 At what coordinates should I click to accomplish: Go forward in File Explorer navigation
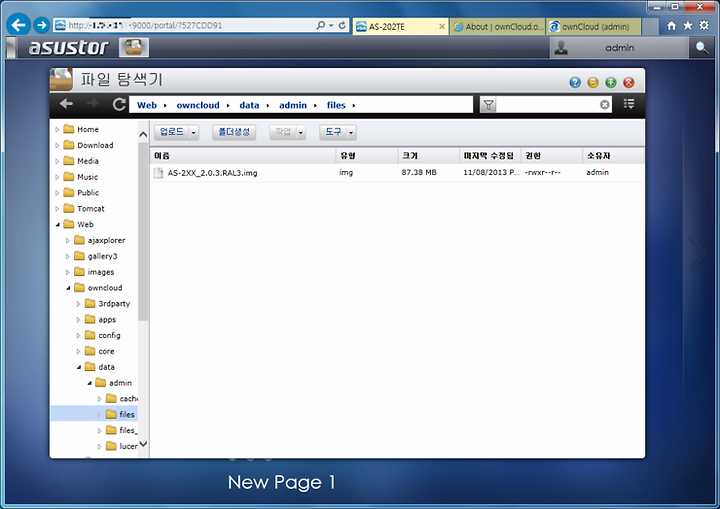(x=92, y=104)
